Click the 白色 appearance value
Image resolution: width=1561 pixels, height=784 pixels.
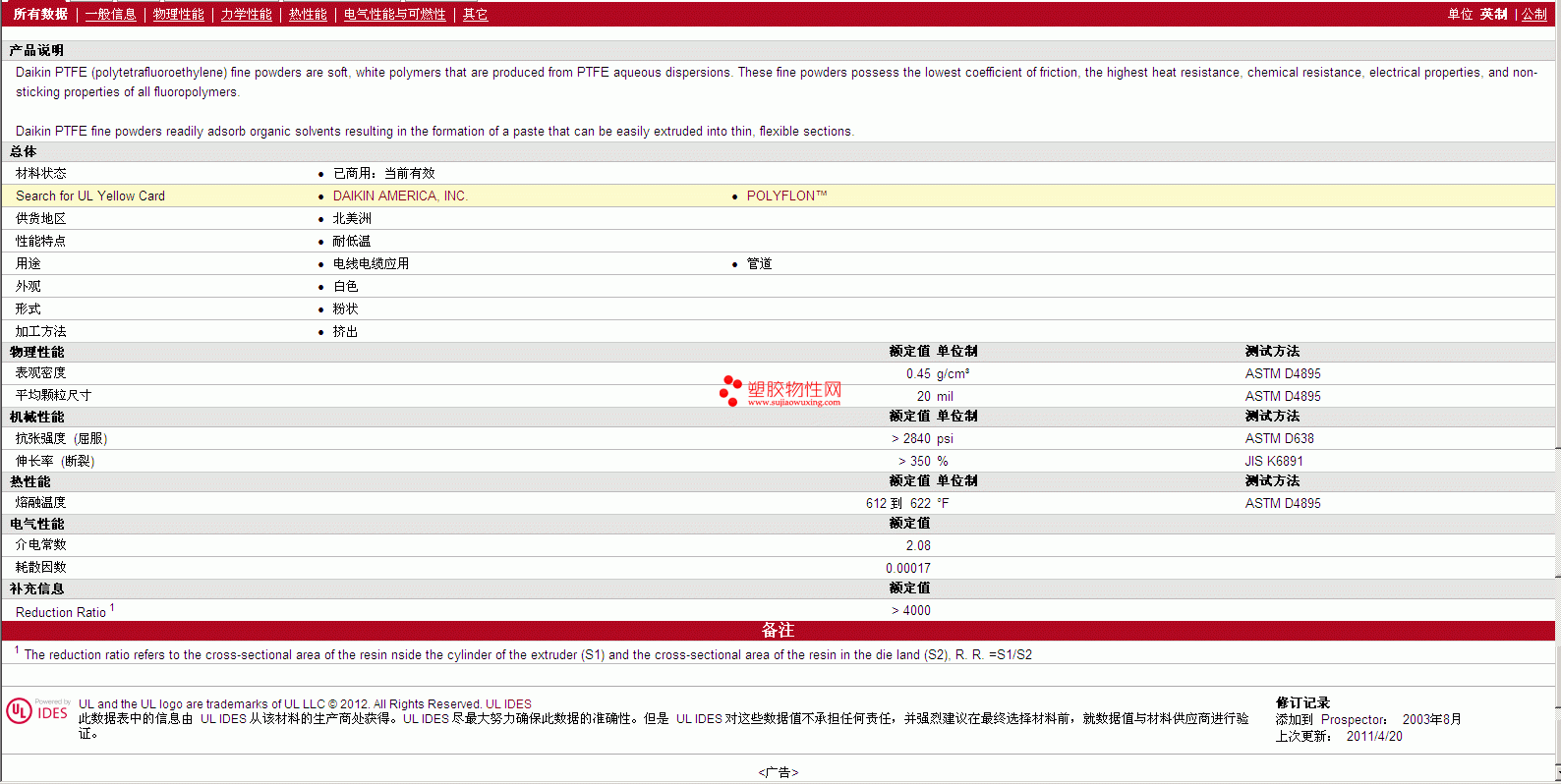[x=345, y=286]
